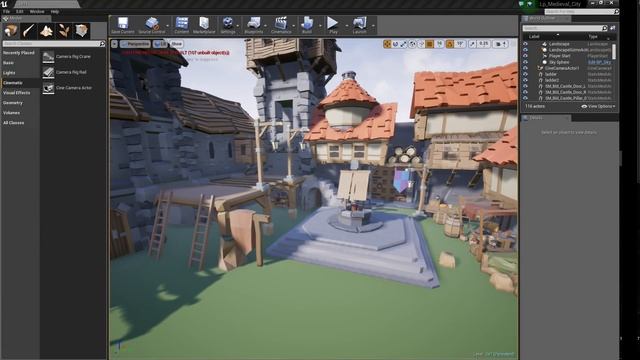
Task: Click the Sky Sphere edit blueprint link
Action: coord(599,62)
